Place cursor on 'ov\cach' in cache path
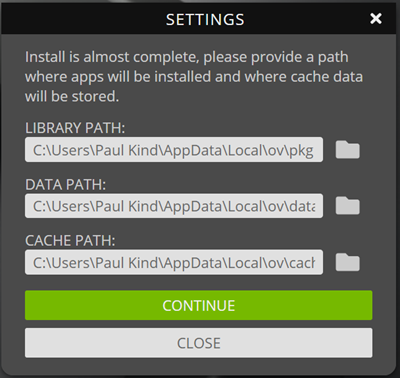400x378 pixels. click(290, 263)
